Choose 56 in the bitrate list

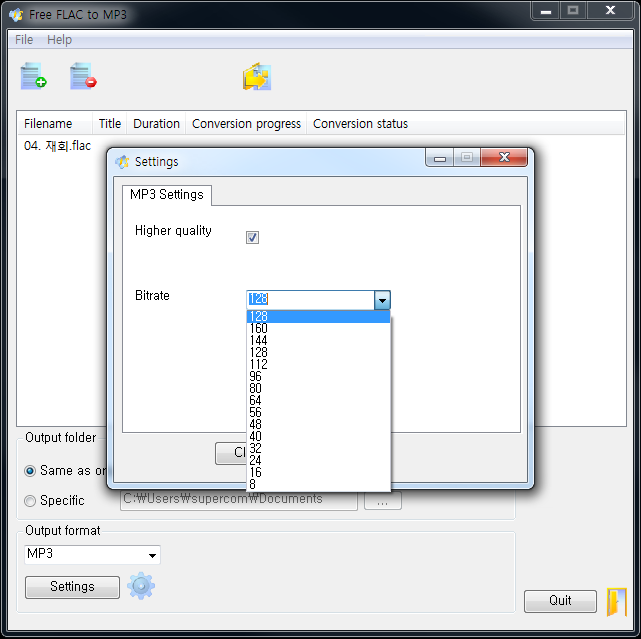[318, 413]
